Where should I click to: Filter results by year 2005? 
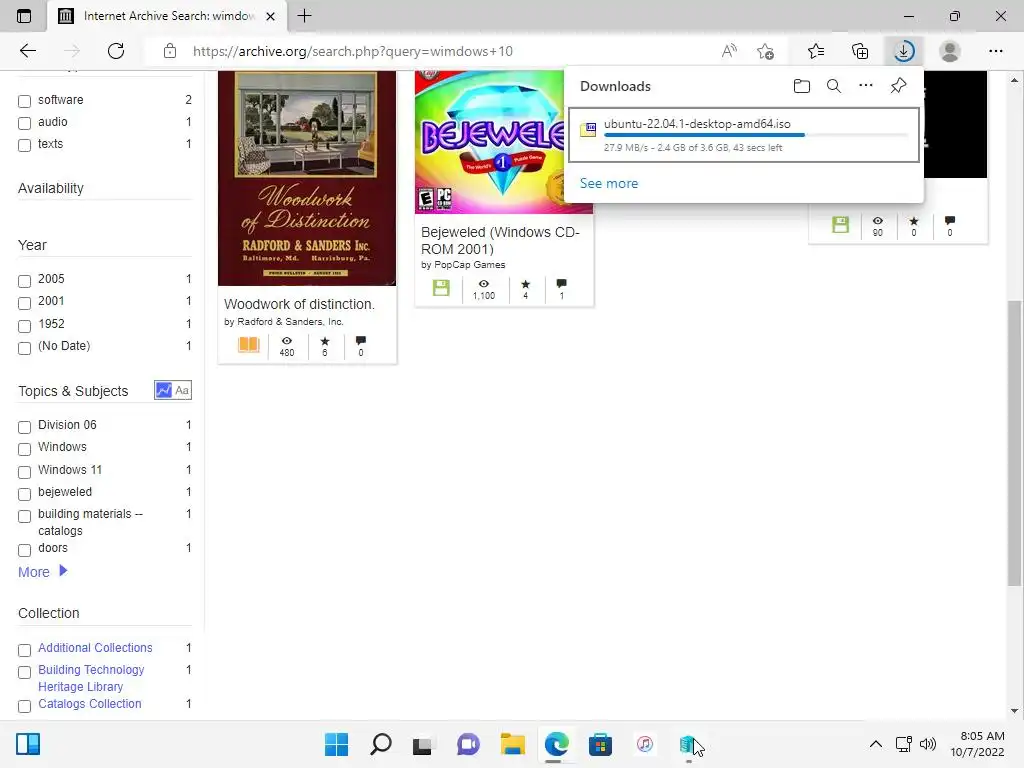coord(24,281)
